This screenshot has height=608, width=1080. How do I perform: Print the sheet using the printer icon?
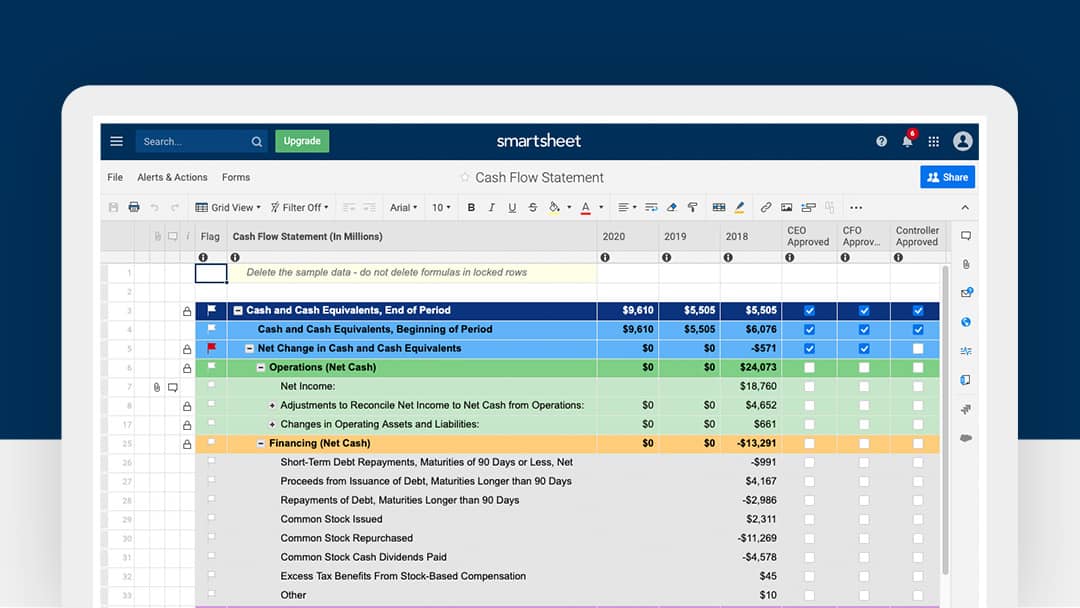point(133,207)
